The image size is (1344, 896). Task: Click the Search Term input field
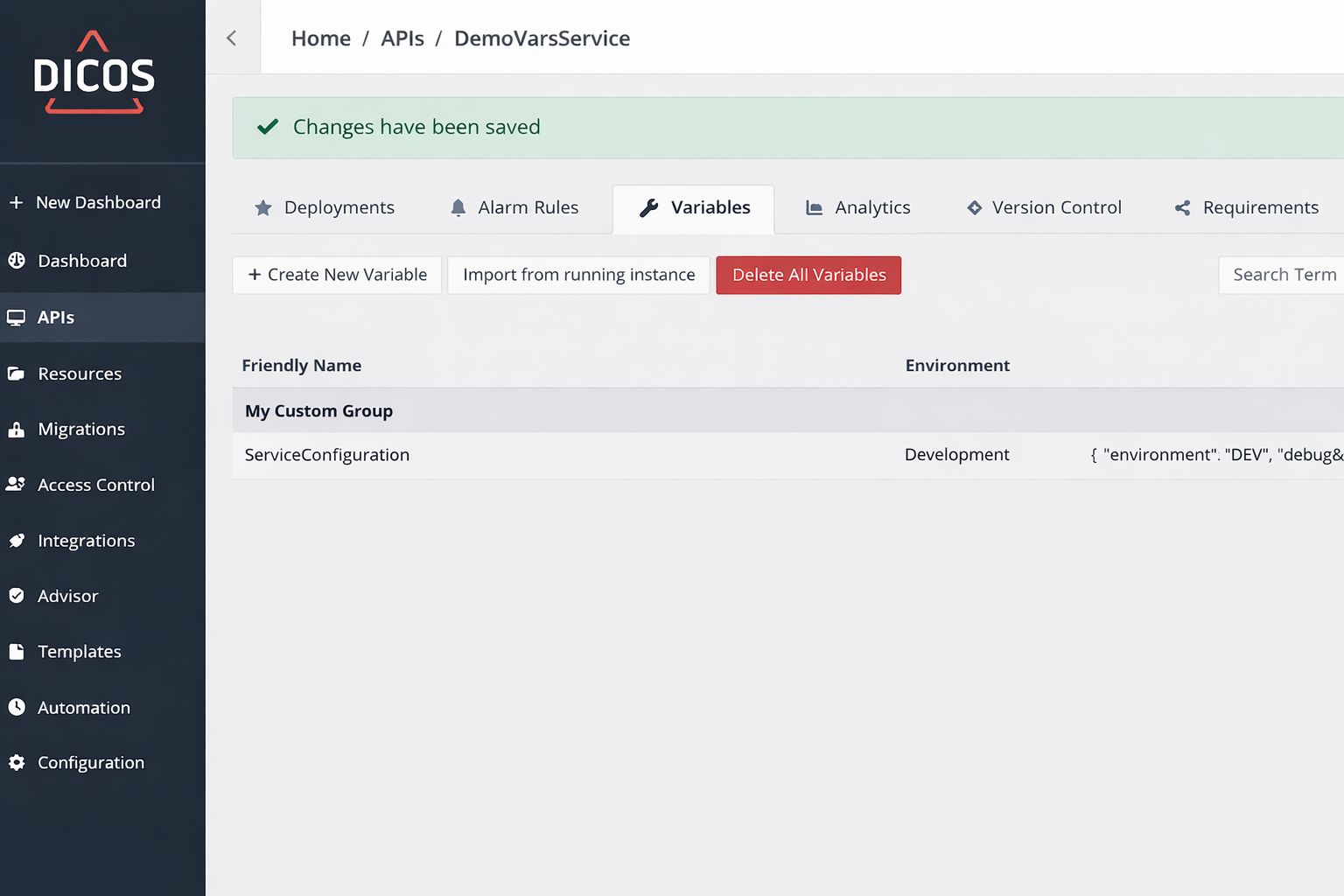[x=1283, y=275]
